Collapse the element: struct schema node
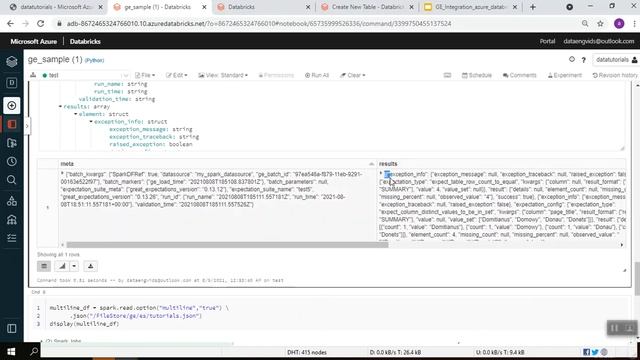 (x=76, y=114)
